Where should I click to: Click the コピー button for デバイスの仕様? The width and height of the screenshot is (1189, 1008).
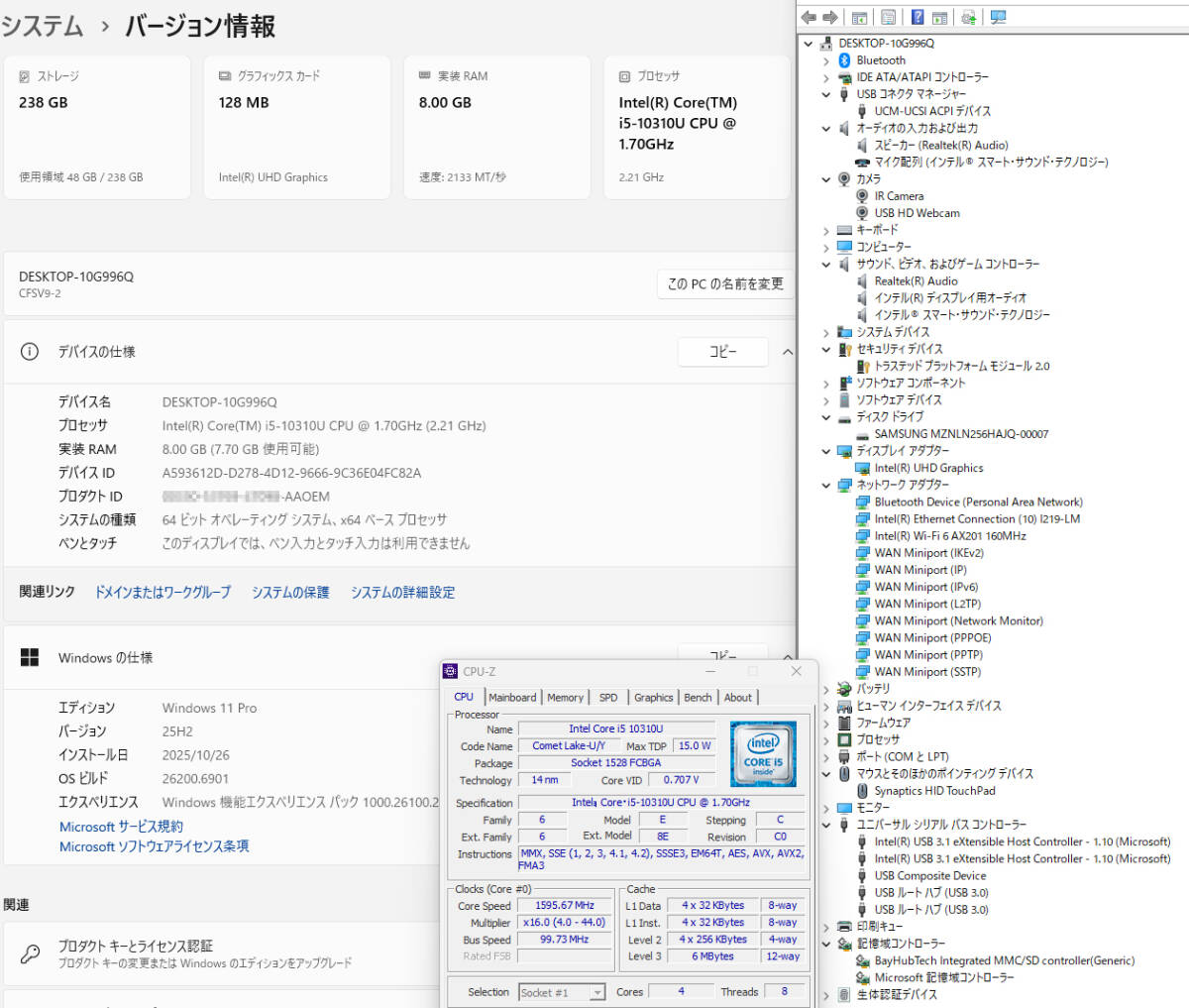pos(723,352)
